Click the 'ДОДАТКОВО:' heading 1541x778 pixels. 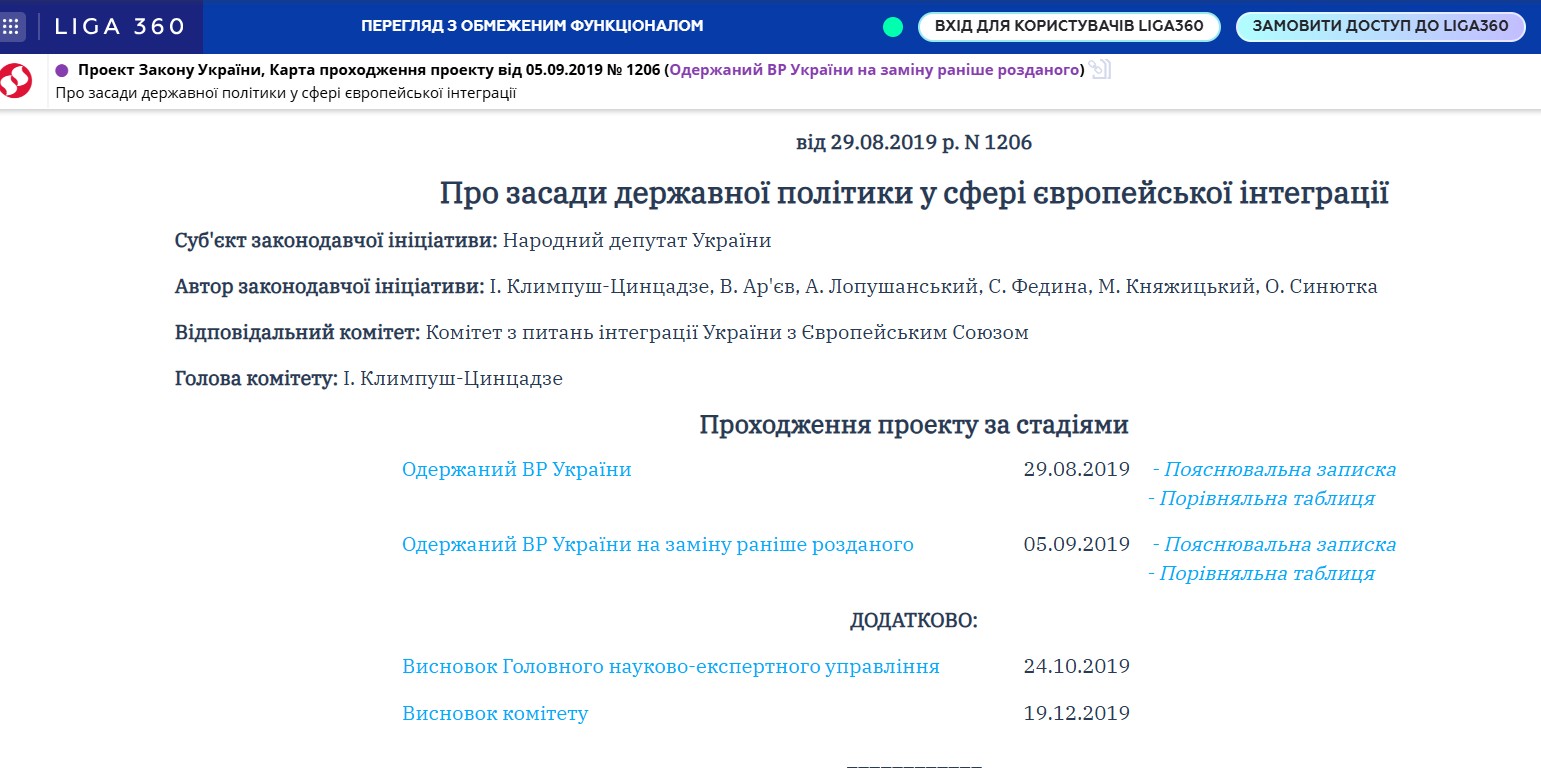point(914,621)
